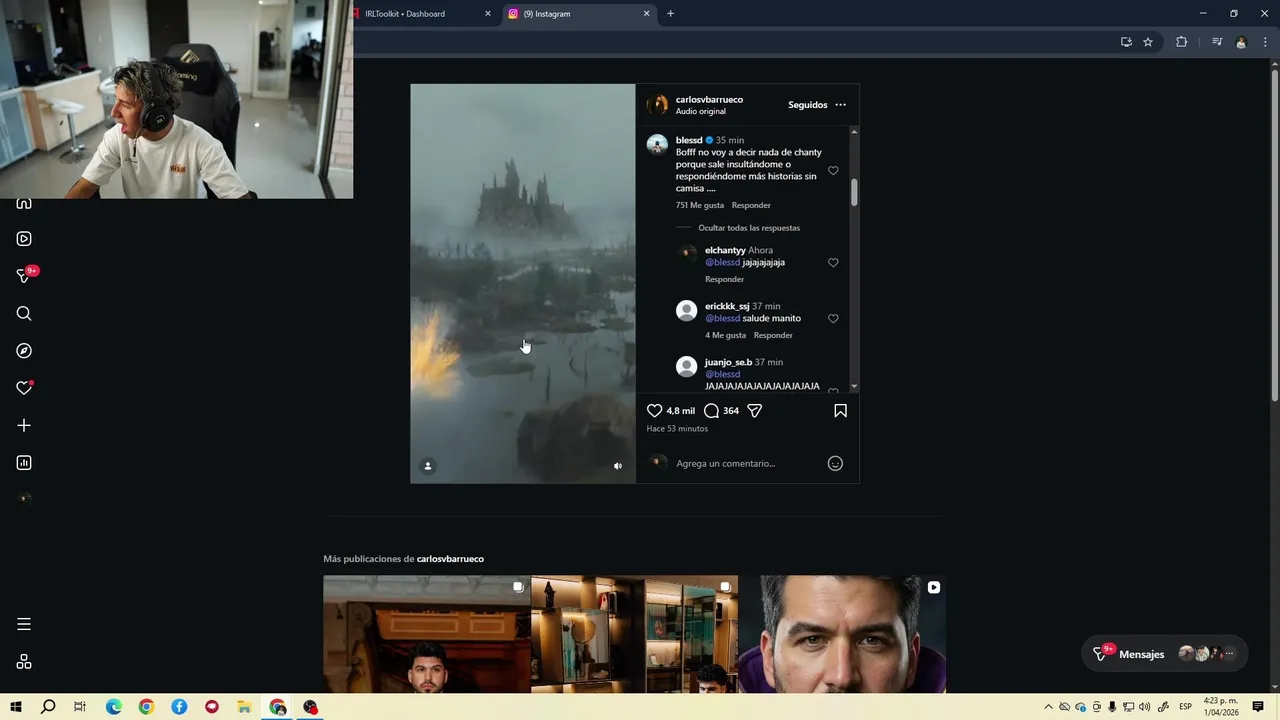
Task: Open the Chrome three-dot menu
Action: (x=1265, y=42)
